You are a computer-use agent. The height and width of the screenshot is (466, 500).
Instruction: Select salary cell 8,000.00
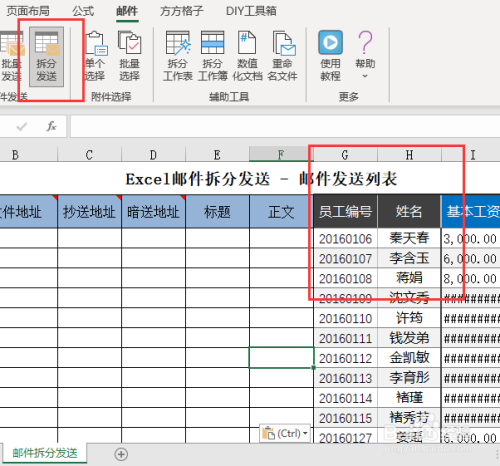471,278
